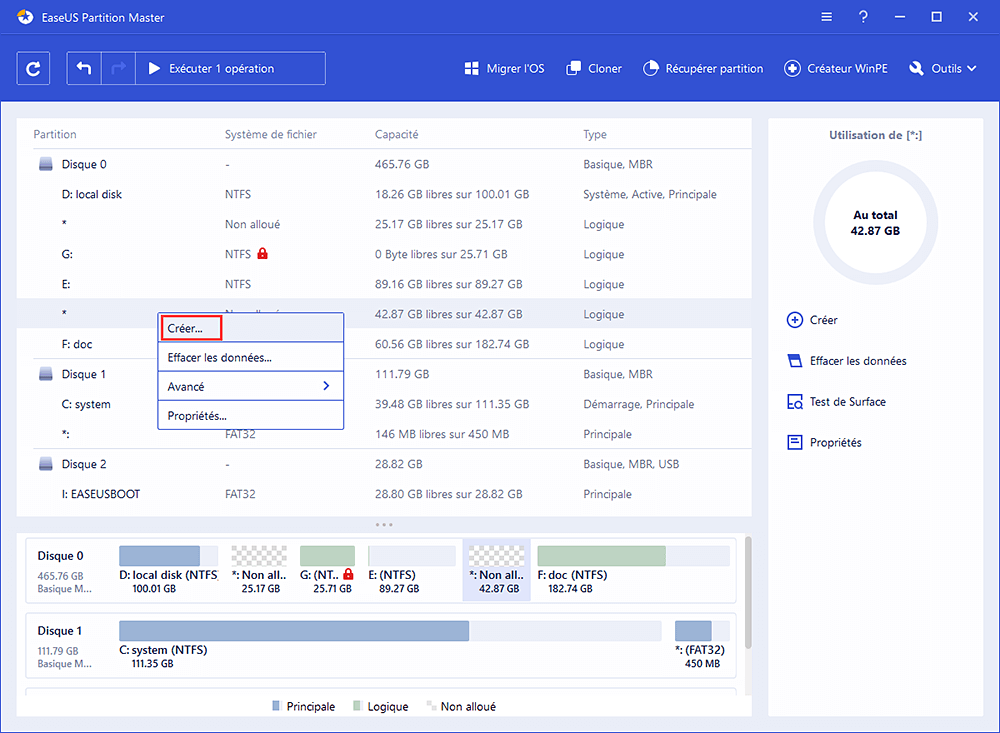Click the Cloner copy icon
The height and width of the screenshot is (733, 1000).
(573, 68)
